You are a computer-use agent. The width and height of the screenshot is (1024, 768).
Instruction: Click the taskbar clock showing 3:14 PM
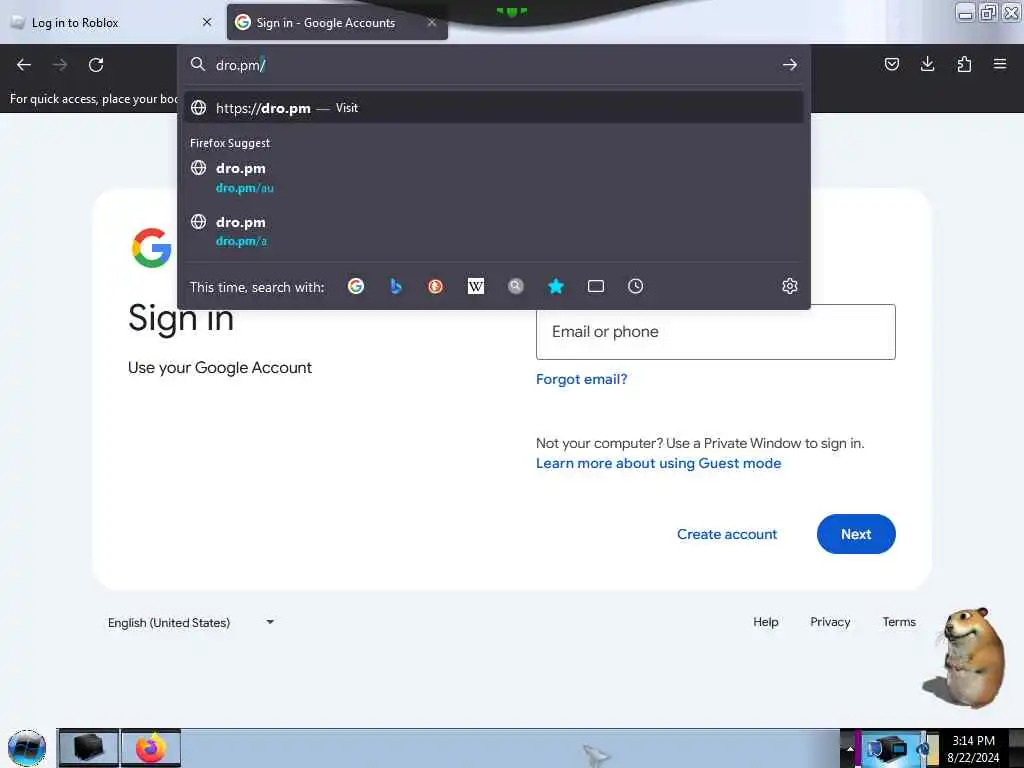(x=973, y=748)
